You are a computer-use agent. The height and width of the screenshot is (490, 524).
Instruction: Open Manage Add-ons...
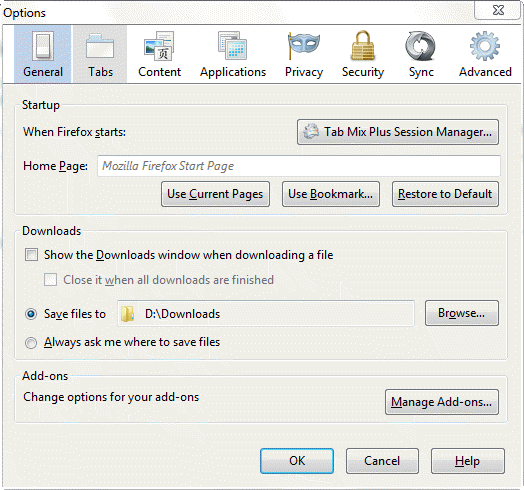(441, 402)
